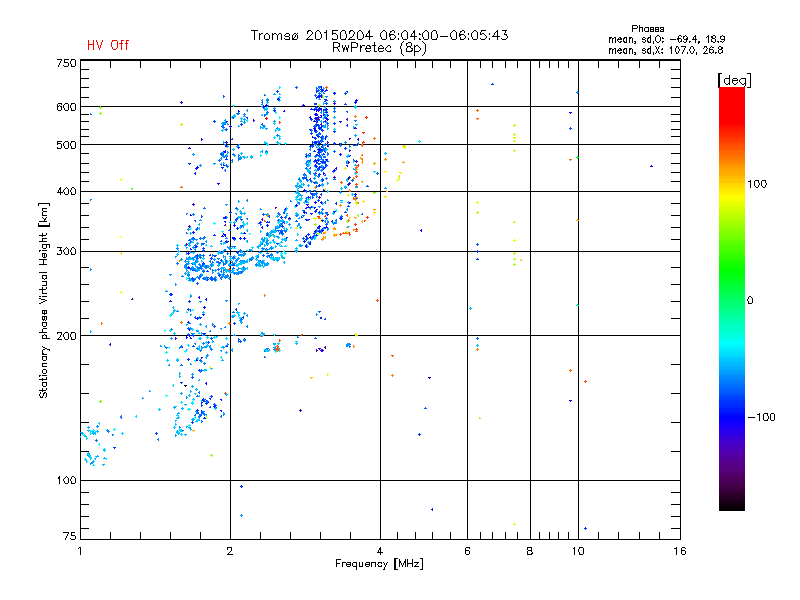The image size is (800, 600).
Task: Click the x-axis tick label '16'
Action: point(679,551)
